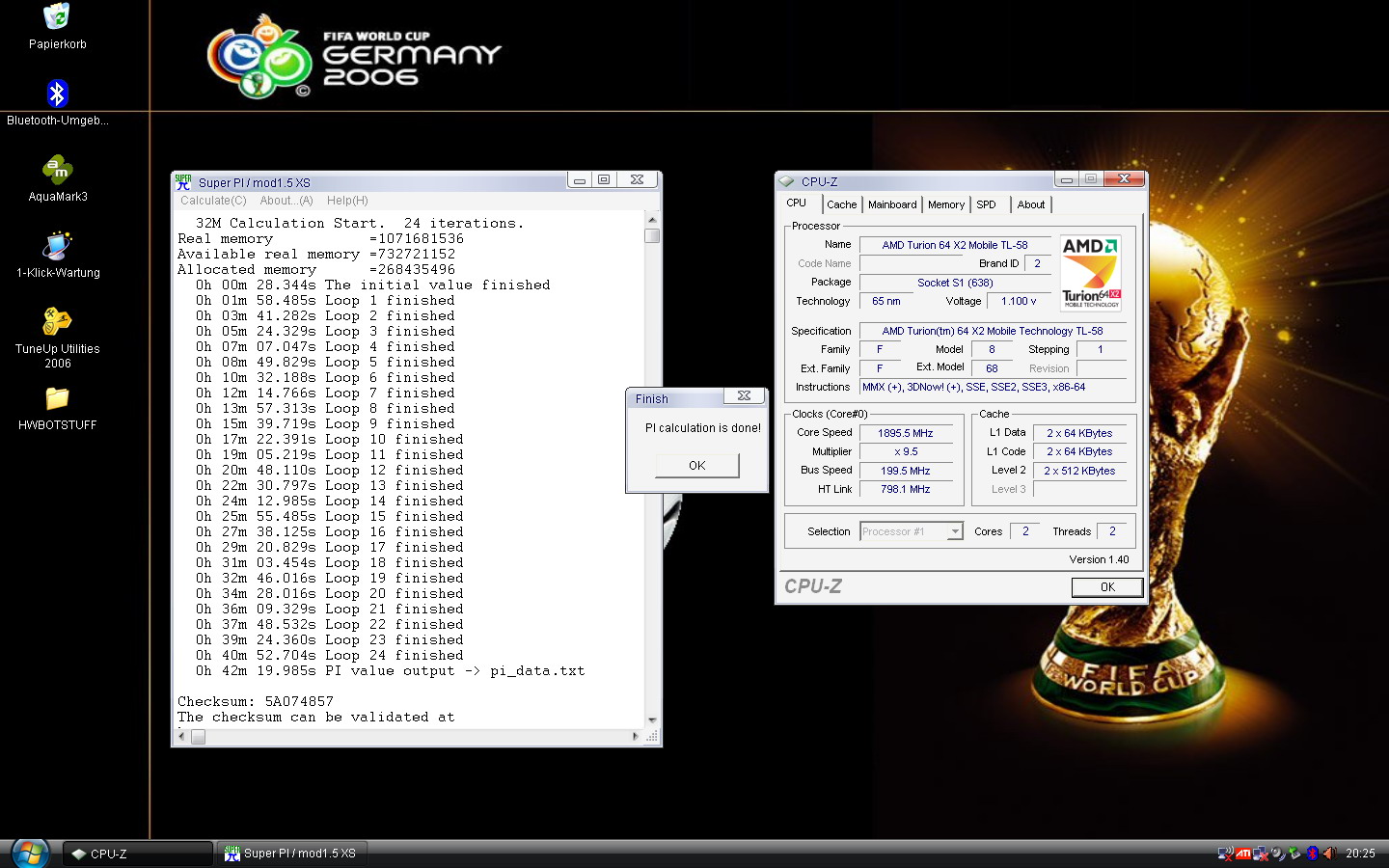The height and width of the screenshot is (868, 1389).
Task: Click the Windows Start orb
Action: pos(30,854)
